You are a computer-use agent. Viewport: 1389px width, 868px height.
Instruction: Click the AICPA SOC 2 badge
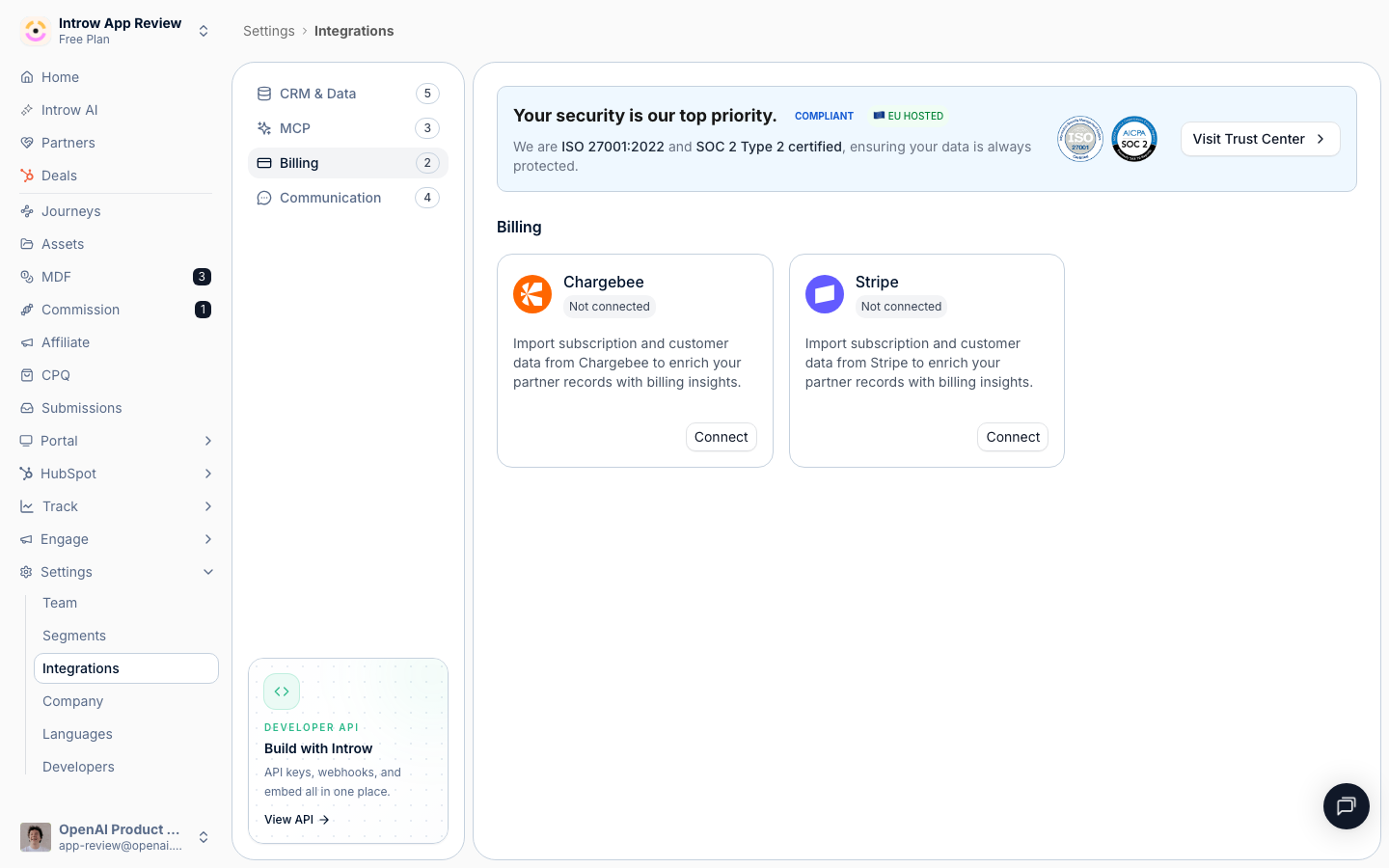pyautogui.click(x=1134, y=139)
